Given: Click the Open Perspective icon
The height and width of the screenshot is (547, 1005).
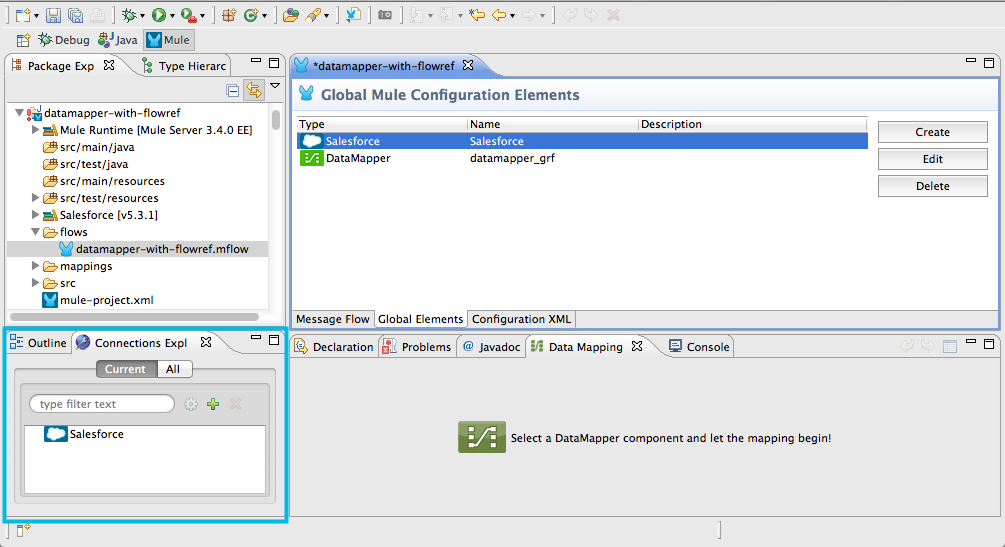Looking at the screenshot, I should coord(23,41).
